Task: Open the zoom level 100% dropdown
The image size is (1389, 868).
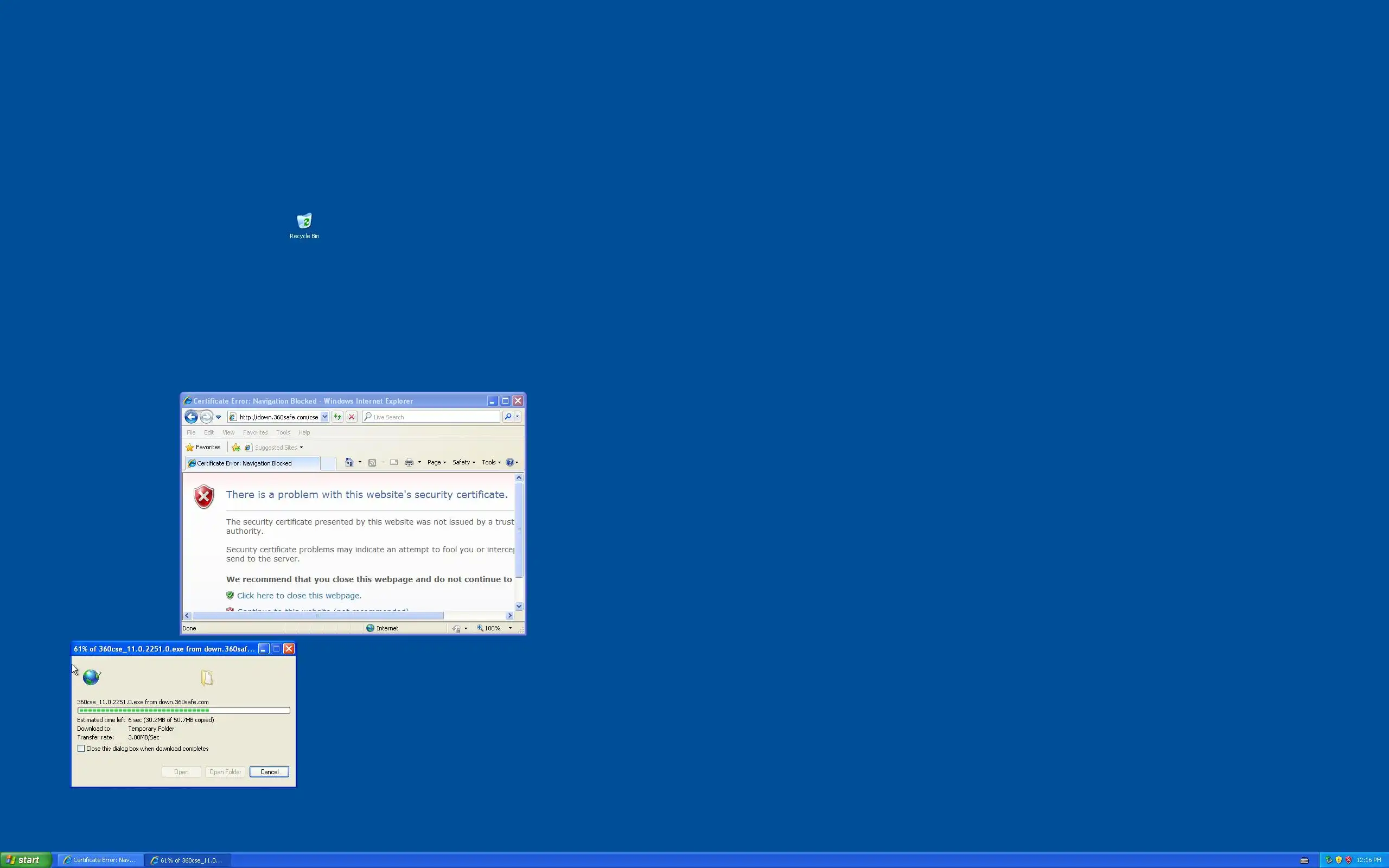Action: (x=509, y=628)
